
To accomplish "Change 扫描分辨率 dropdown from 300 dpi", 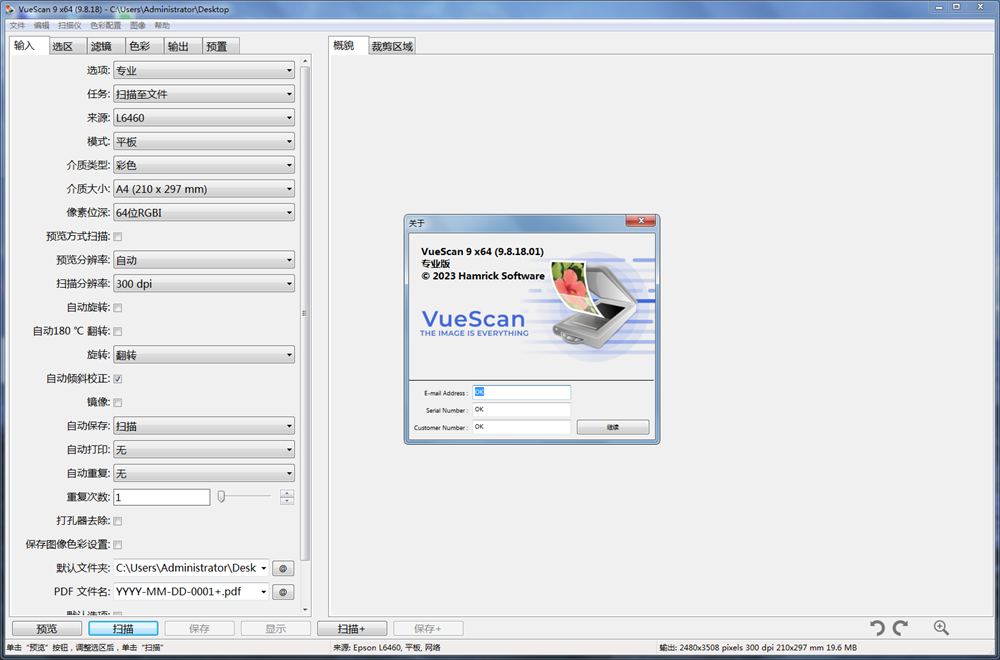I will (204, 284).
